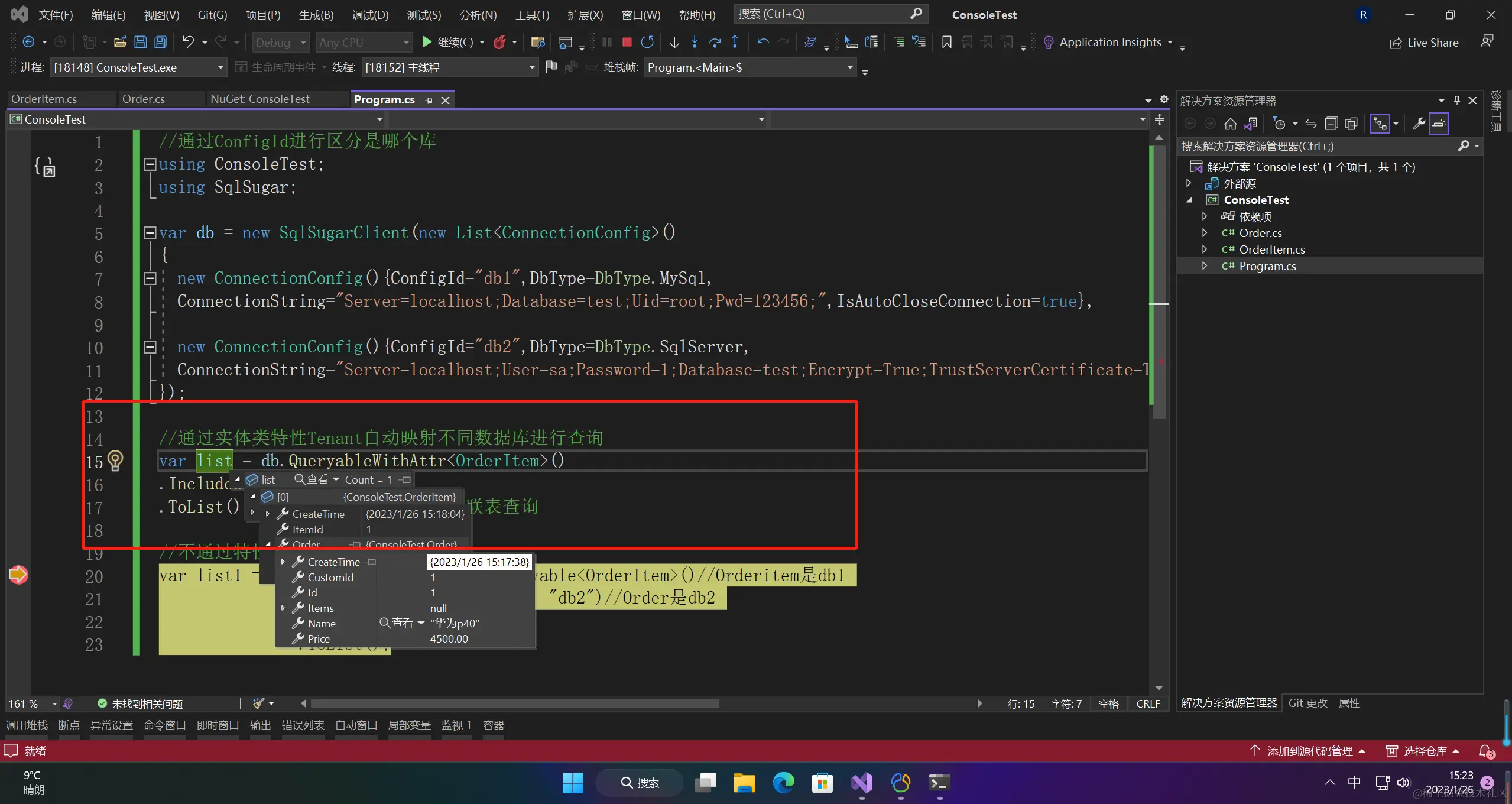Click the Step Over arrow icon
1512x804 pixels.
(x=715, y=42)
